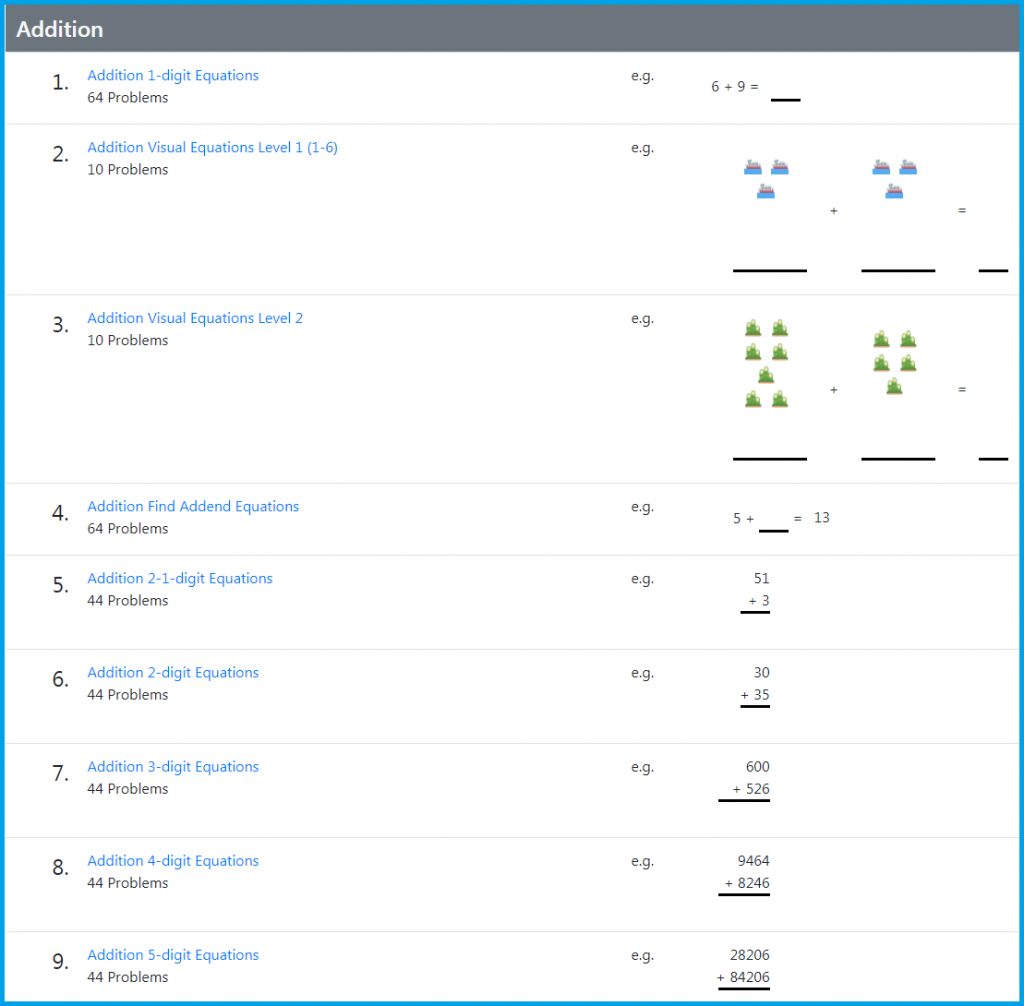1024x1006 pixels.
Task: Click the 9464 + 8246 example problem
Action: tap(748, 873)
